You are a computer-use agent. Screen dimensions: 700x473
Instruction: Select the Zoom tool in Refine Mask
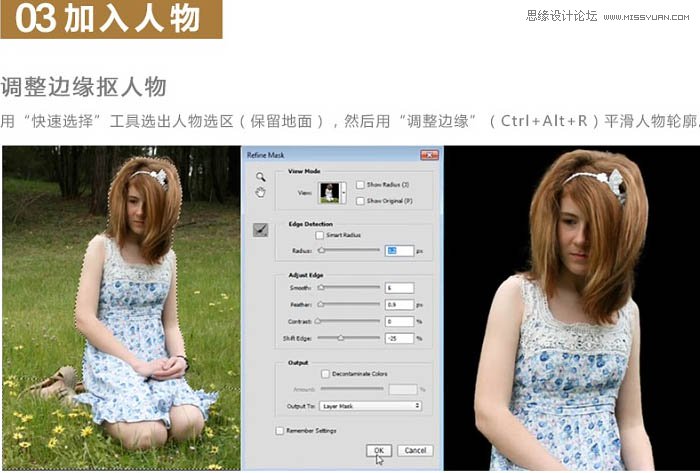tap(260, 175)
